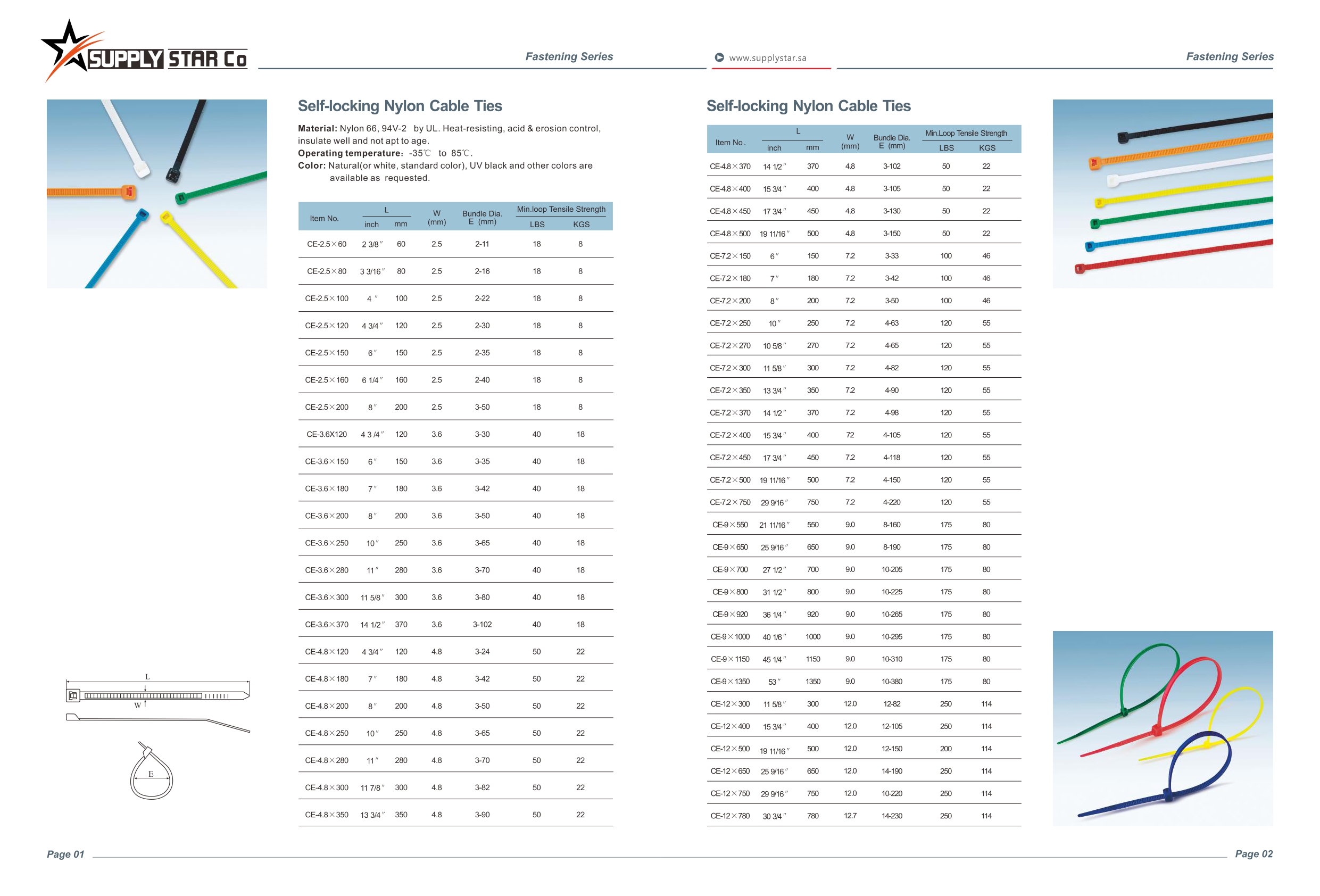Select item 'CE-9×550'
This screenshot has width=1320, height=896.
(x=730, y=525)
